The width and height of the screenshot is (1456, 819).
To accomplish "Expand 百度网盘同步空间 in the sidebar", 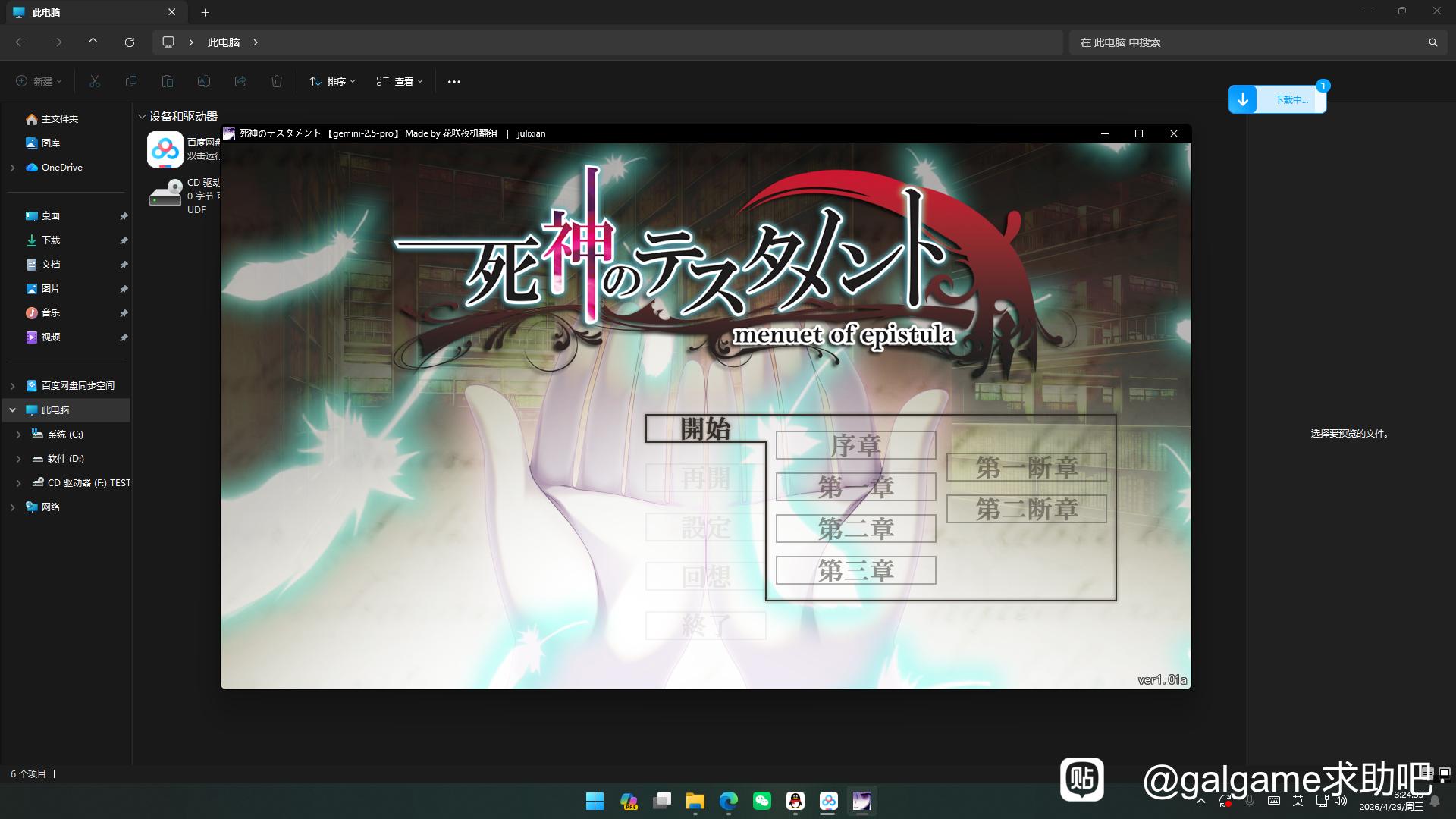I will pyautogui.click(x=12, y=386).
